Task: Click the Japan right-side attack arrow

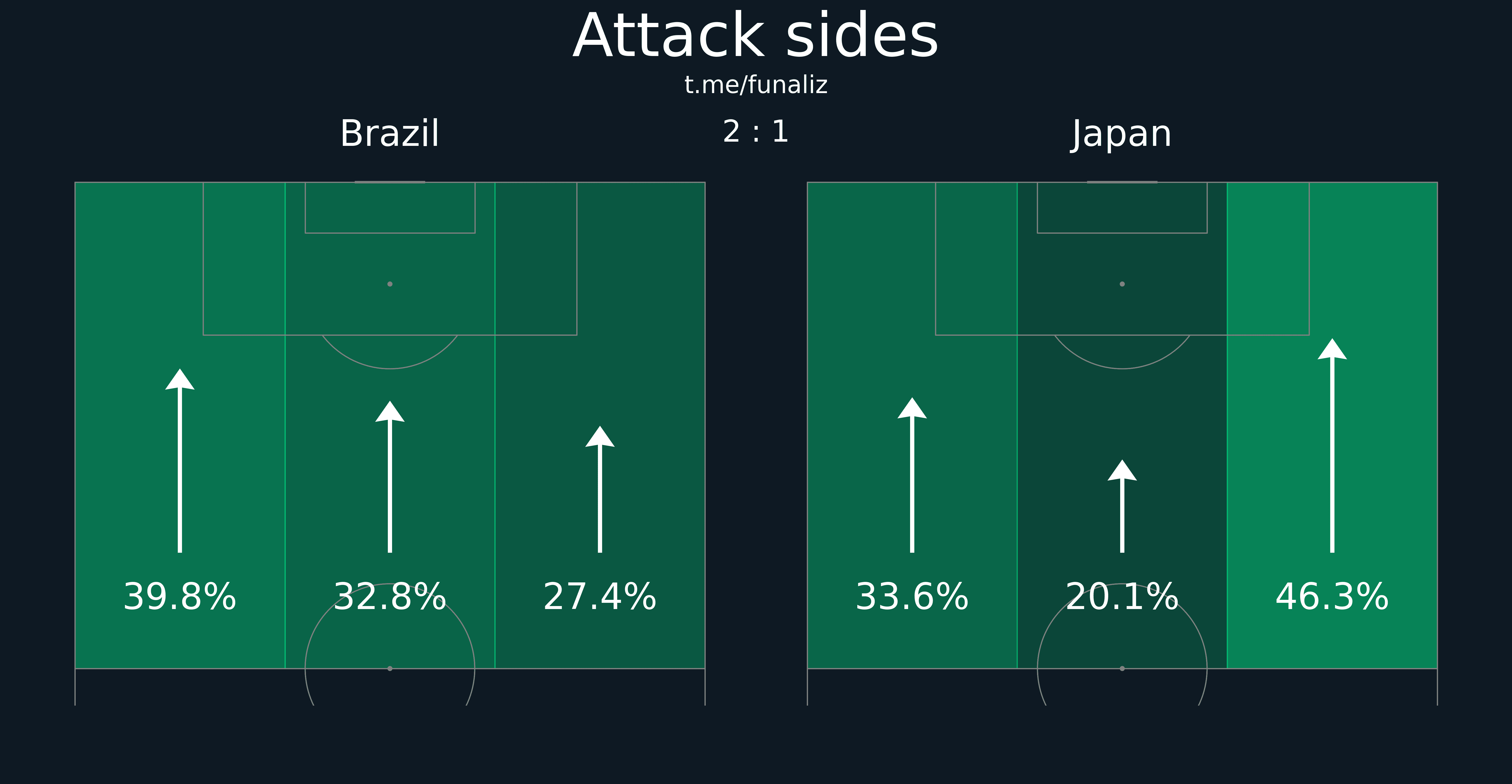Action: pyautogui.click(x=1332, y=446)
